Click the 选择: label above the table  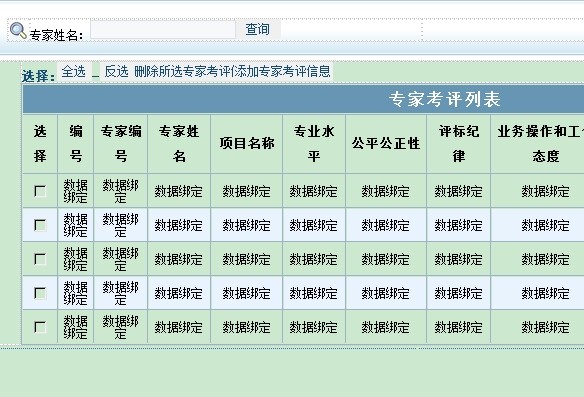pos(38,76)
